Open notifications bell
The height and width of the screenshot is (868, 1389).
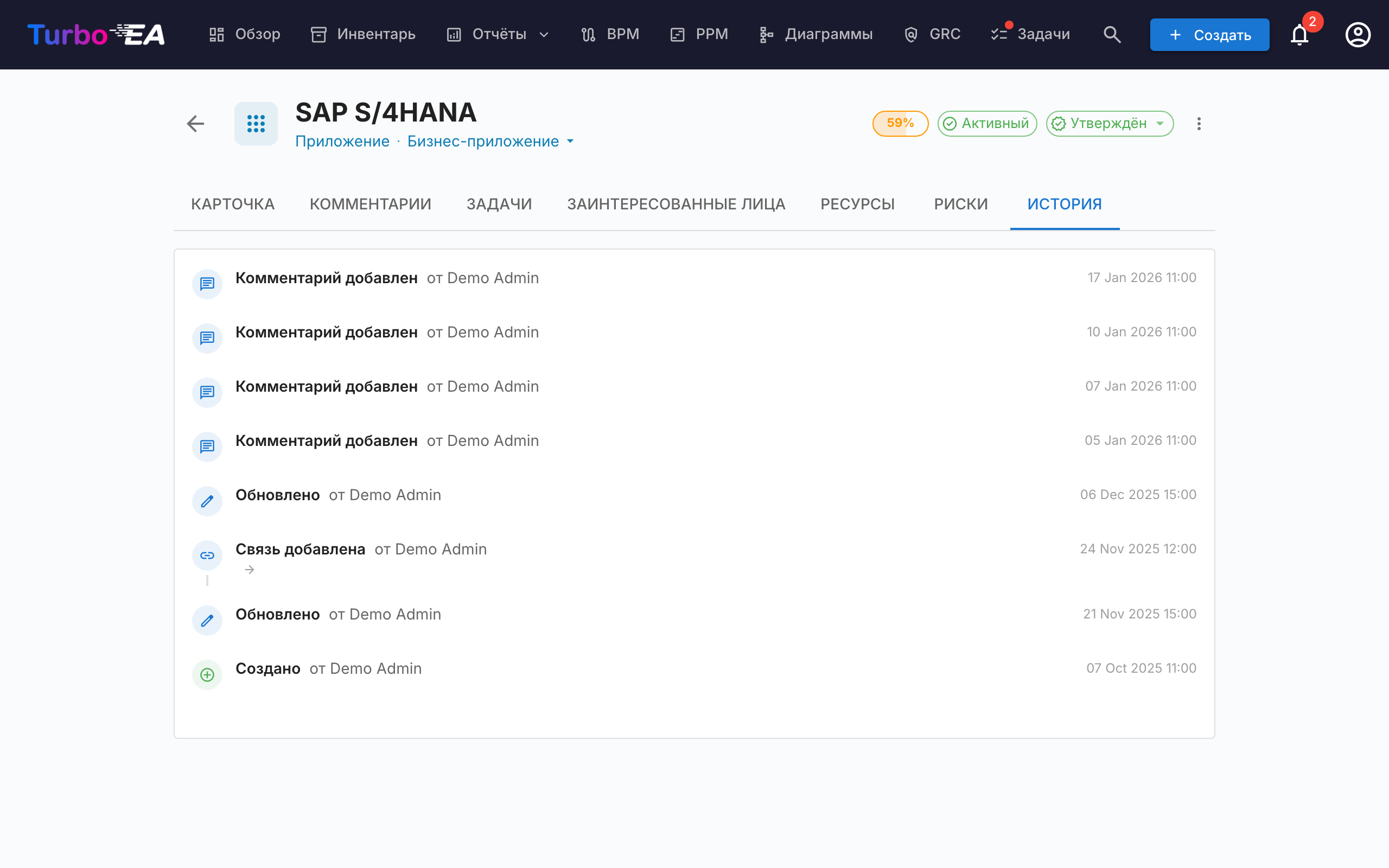coord(1299,34)
